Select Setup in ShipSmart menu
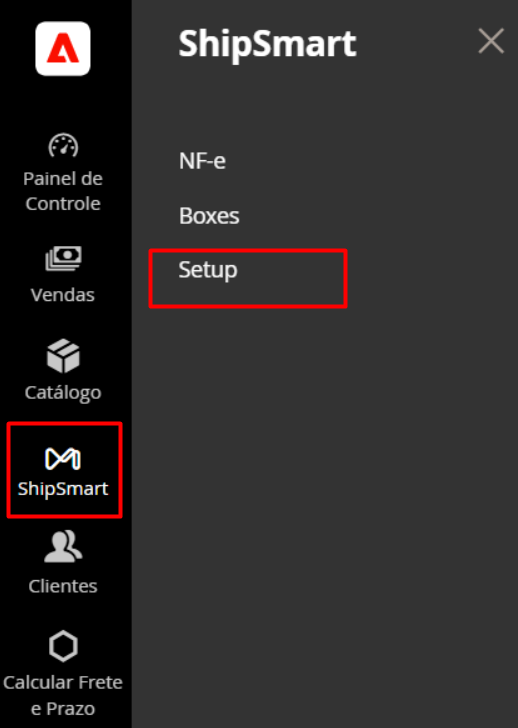Screen dimensions: 518x728 tap(208, 270)
